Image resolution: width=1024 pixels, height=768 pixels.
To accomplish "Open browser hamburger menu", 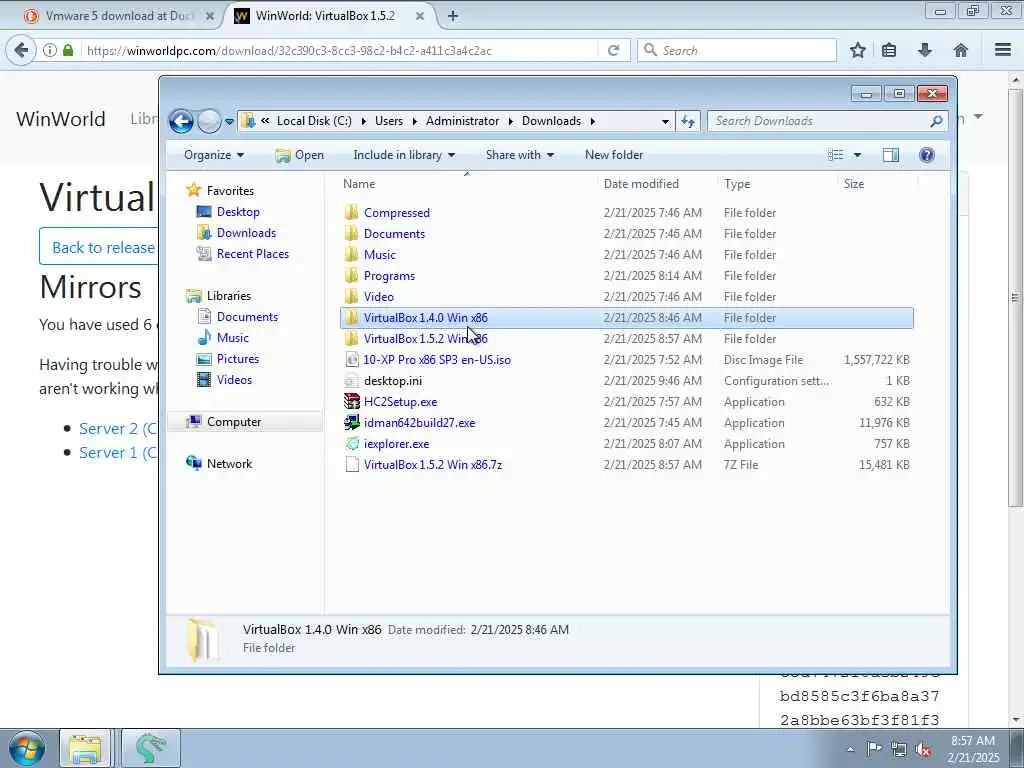I will 1003,50.
